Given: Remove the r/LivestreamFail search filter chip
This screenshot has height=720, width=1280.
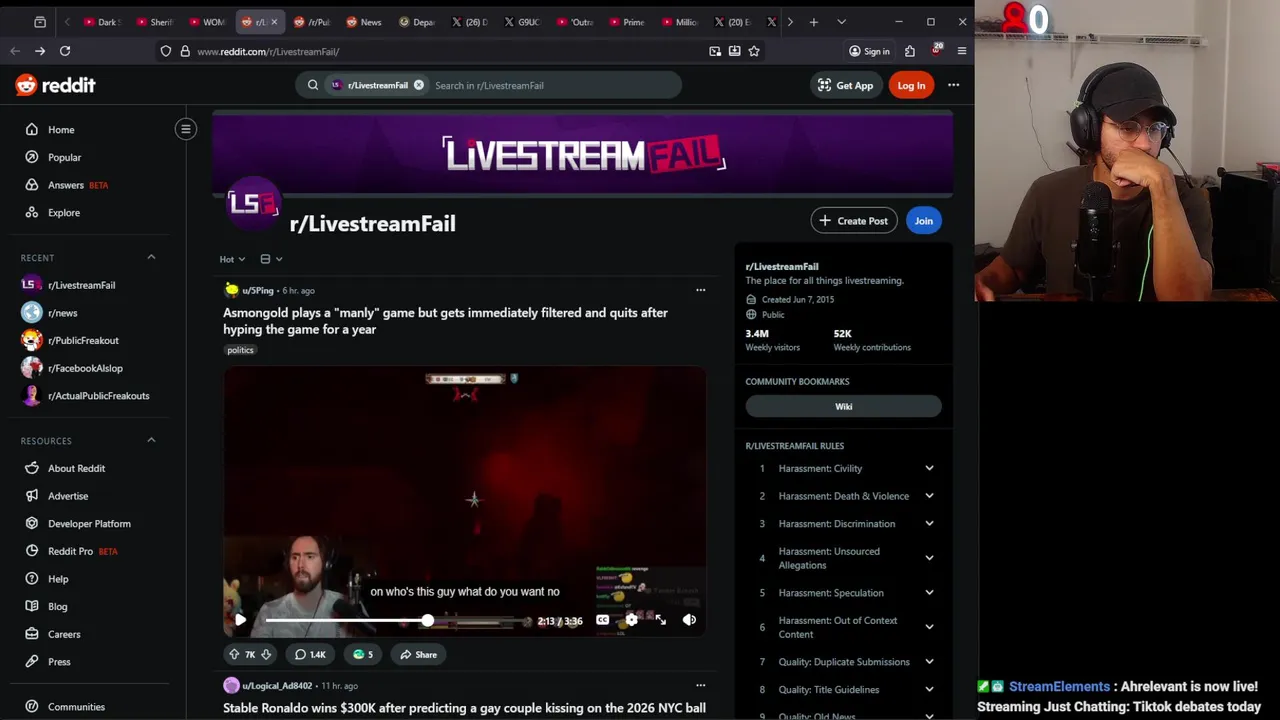Looking at the screenshot, I should [x=419, y=85].
